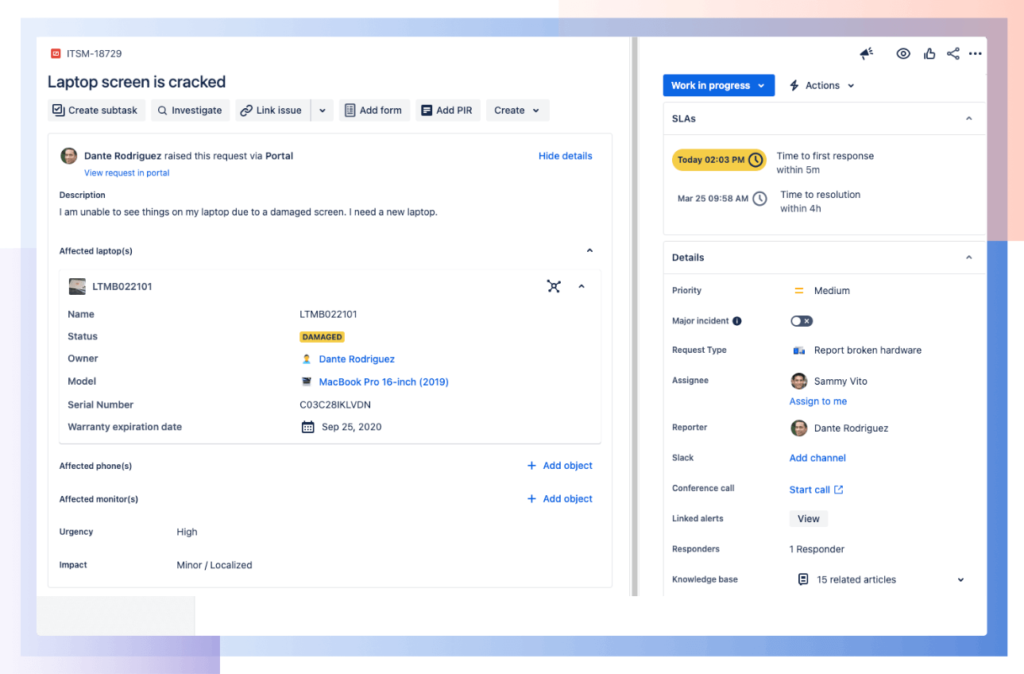The image size is (1024, 674).
Task: Collapse the Affected laptop(s) section
Action: coord(589,251)
